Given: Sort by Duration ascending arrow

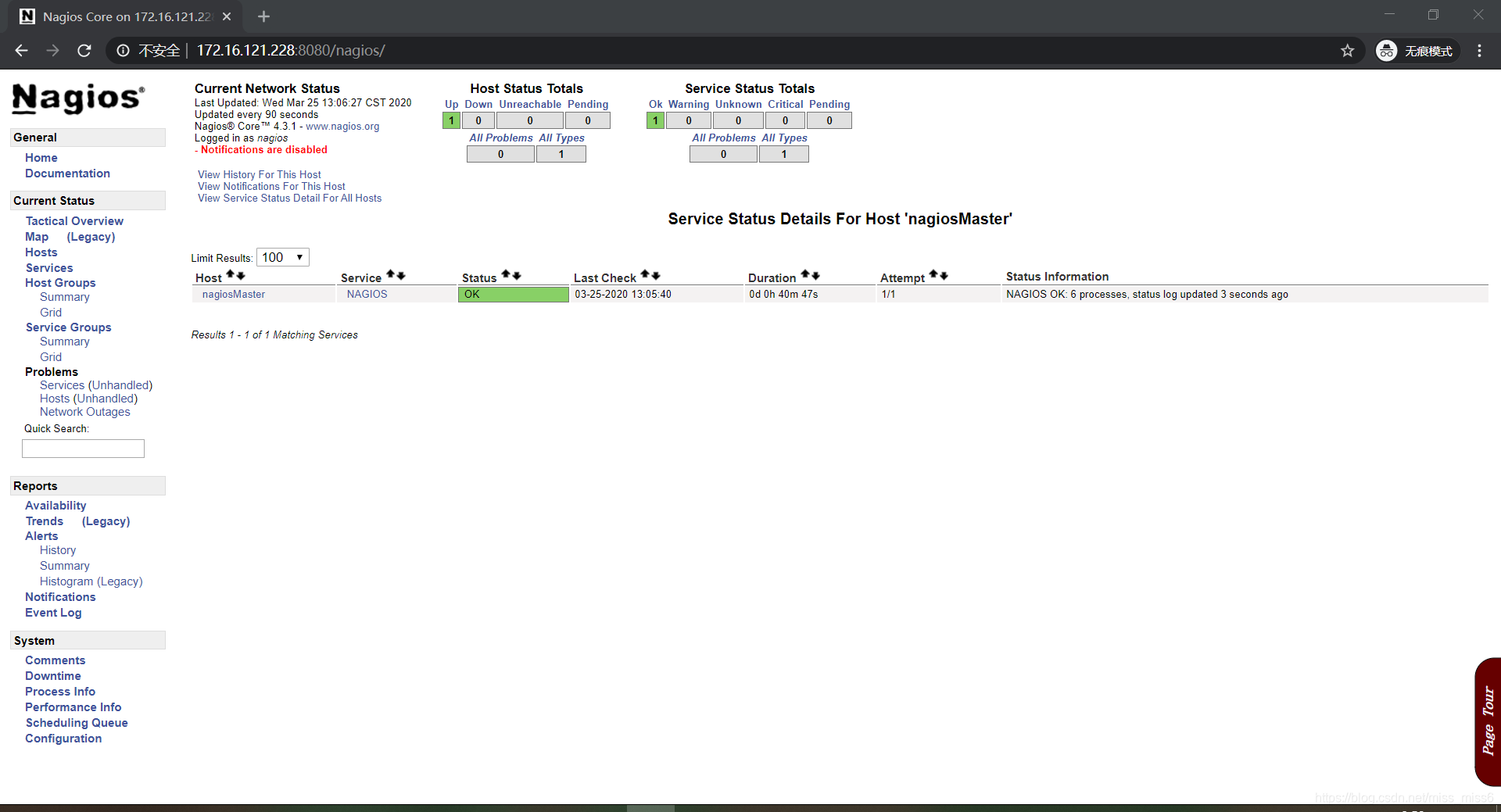Looking at the screenshot, I should click(x=805, y=275).
